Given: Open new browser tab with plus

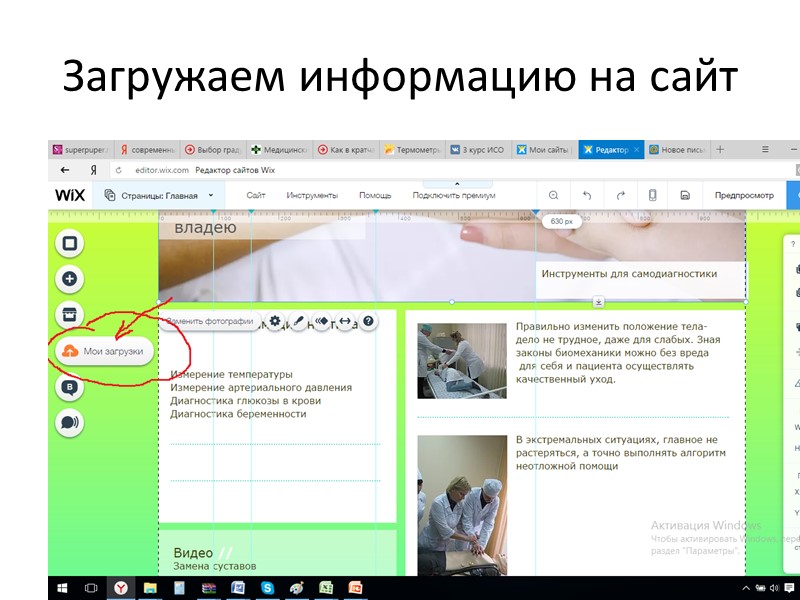Looking at the screenshot, I should pyautogui.click(x=720, y=149).
